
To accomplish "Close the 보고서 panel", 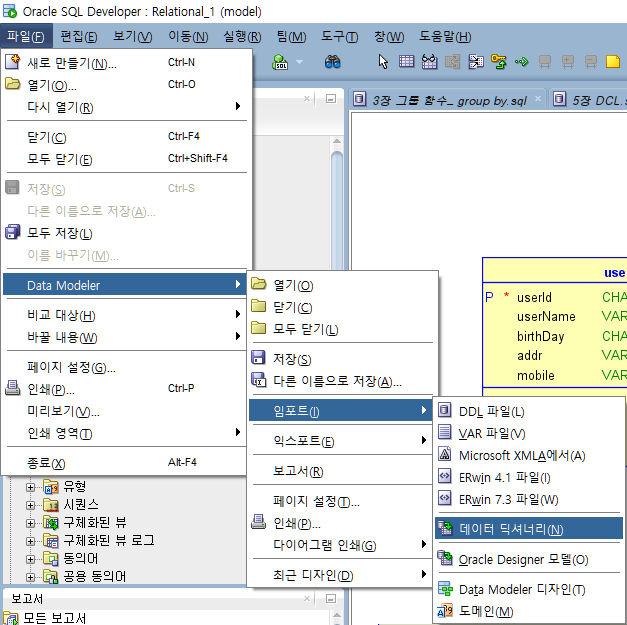I will 307,599.
